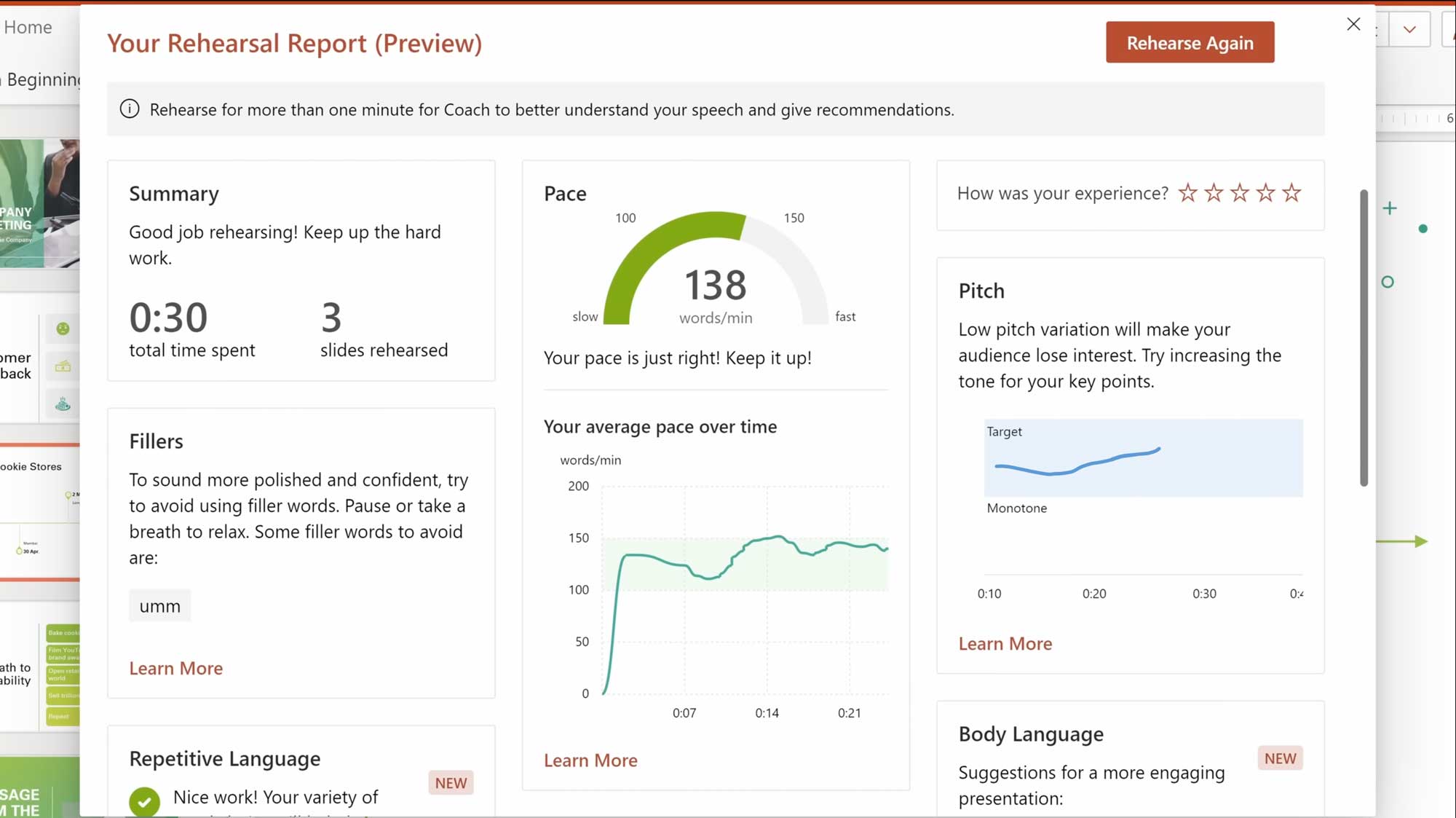The image size is (1456, 818).
Task: Click the add slide icon in sidebar
Action: 1390,207
